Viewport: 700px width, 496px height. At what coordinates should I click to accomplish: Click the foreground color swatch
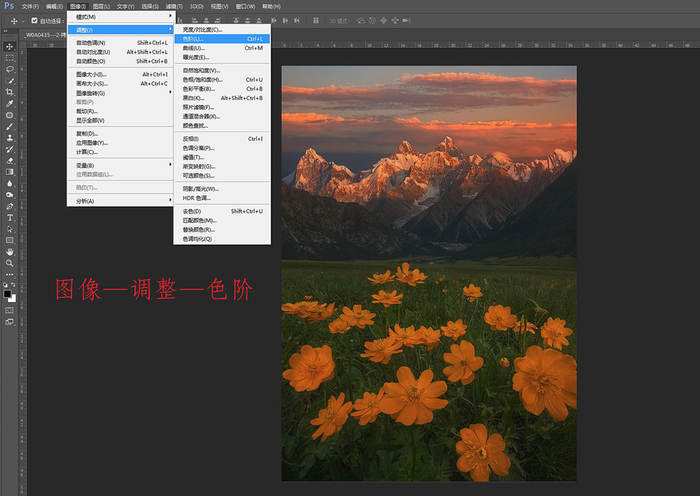(x=7, y=292)
